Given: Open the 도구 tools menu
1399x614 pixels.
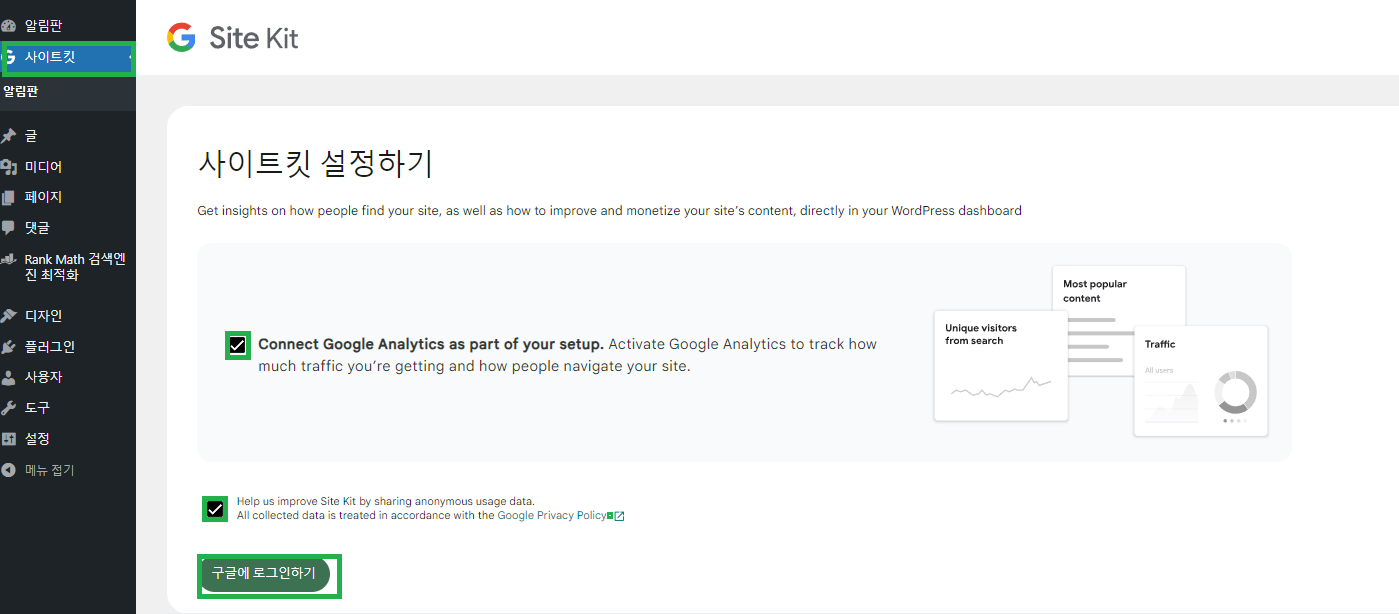Looking at the screenshot, I should pyautogui.click(x=68, y=408).
